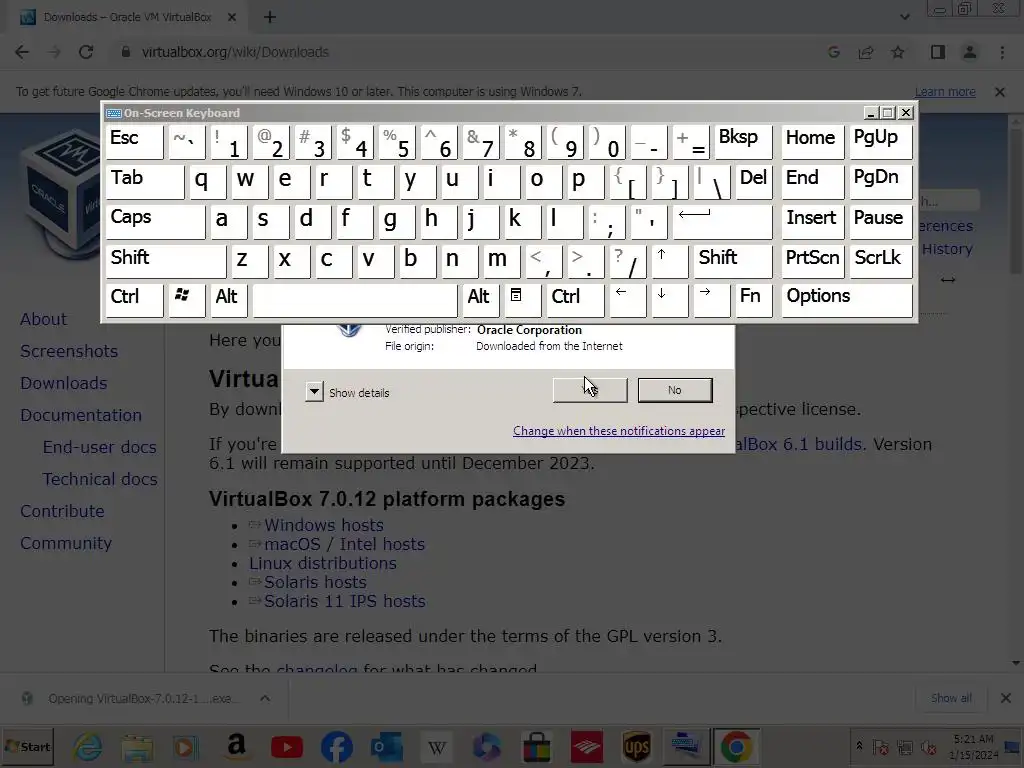Reload the VirtualBox downloads page
The height and width of the screenshot is (768, 1024).
click(86, 52)
